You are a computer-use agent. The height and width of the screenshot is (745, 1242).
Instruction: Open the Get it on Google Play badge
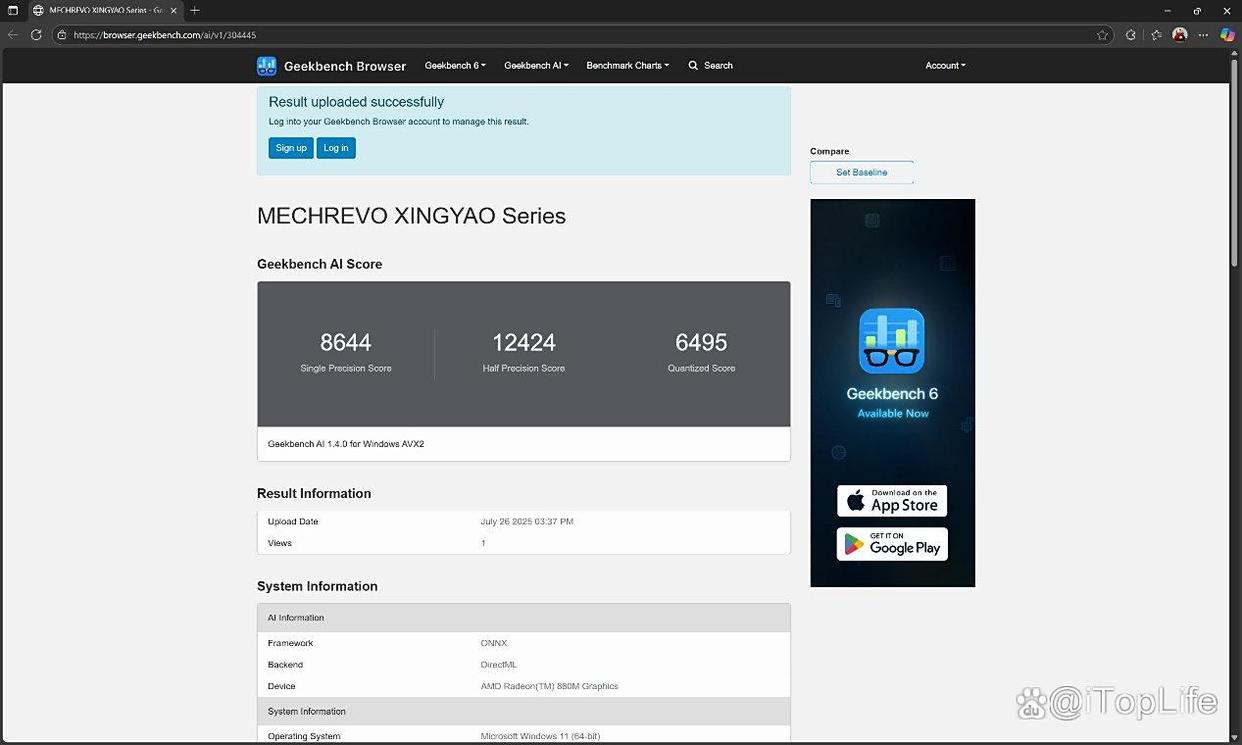(892, 544)
